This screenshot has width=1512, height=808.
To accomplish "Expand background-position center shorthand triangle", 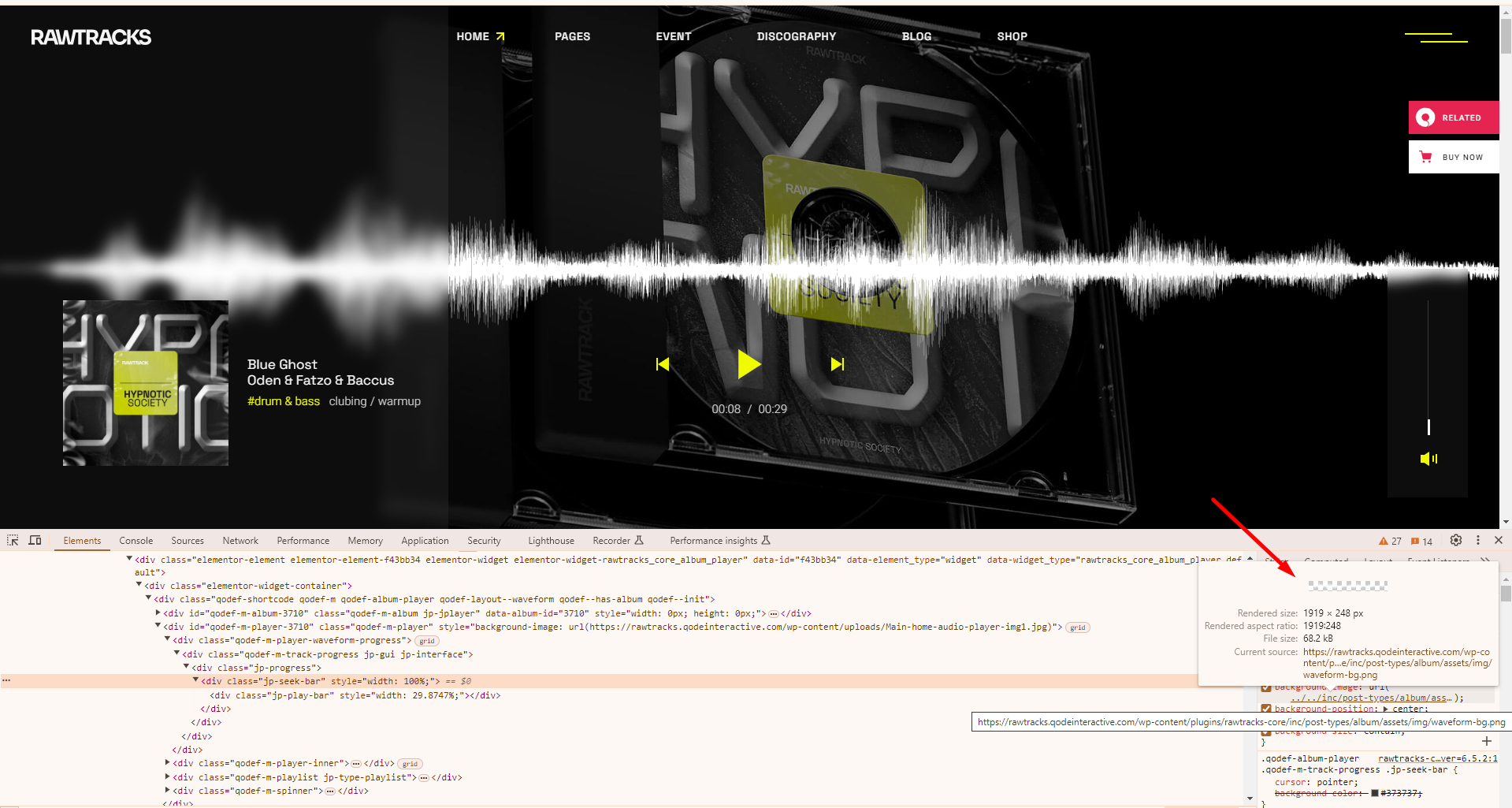I will 1385,709.
